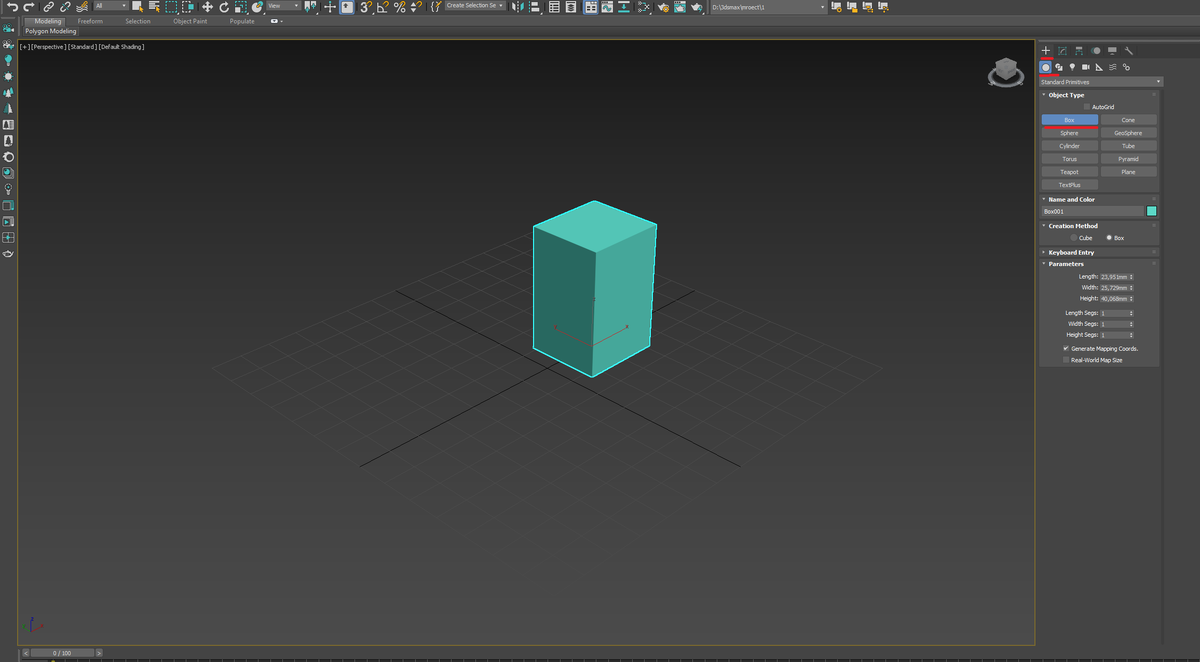
Task: Click the Pyramid primitive button
Action: pos(1128,159)
